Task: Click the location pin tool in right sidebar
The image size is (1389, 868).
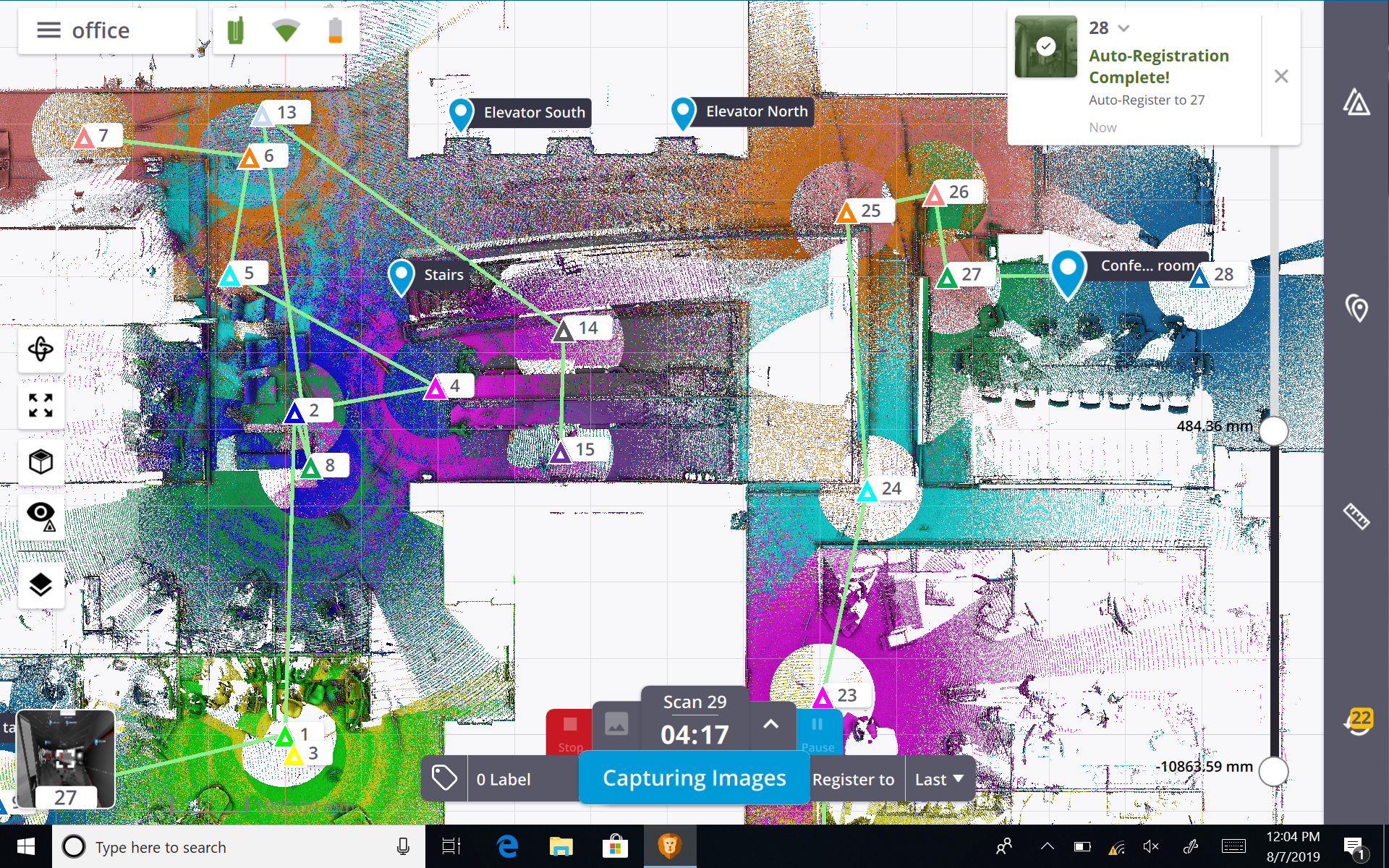Action: point(1356,309)
